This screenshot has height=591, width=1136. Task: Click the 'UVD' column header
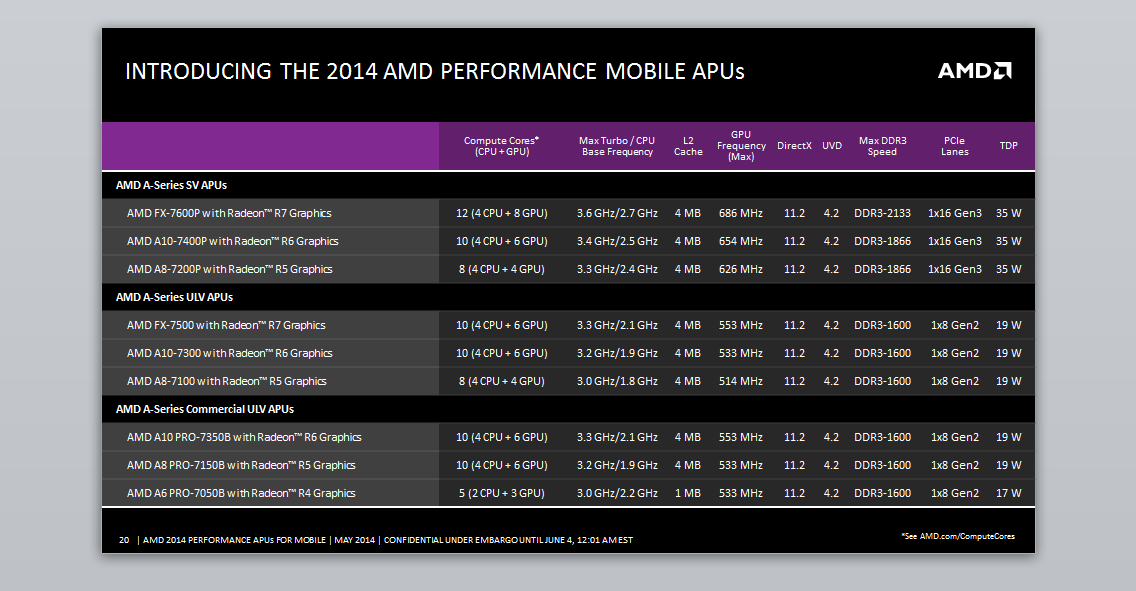832,146
